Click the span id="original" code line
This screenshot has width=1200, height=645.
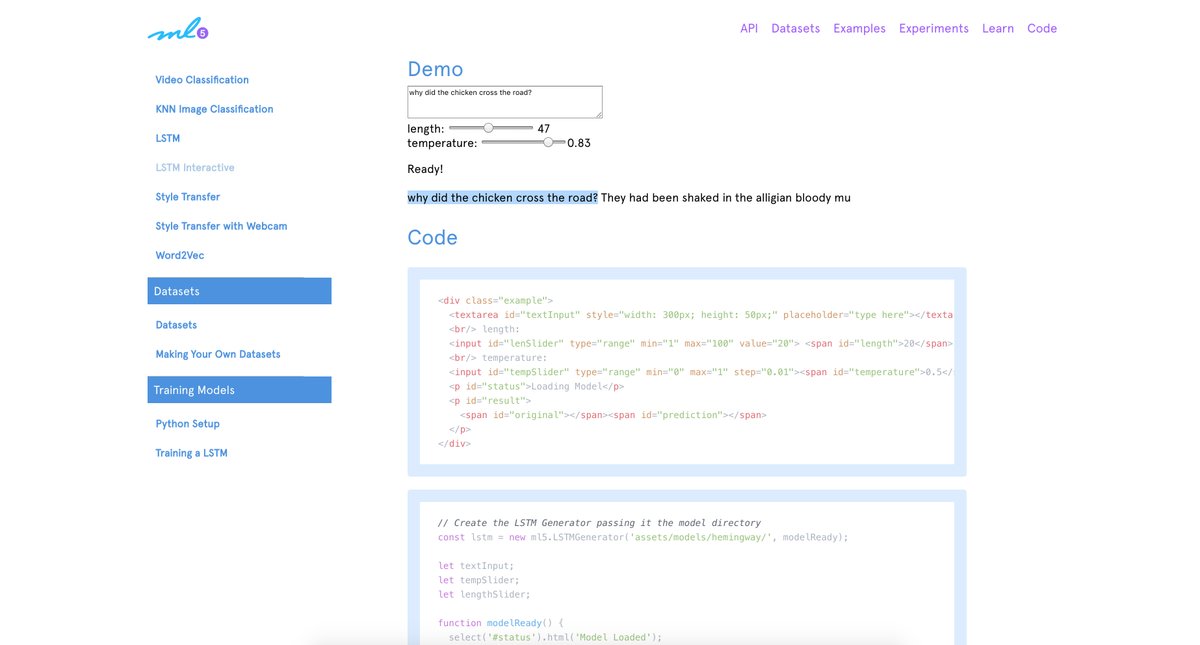click(x=613, y=415)
